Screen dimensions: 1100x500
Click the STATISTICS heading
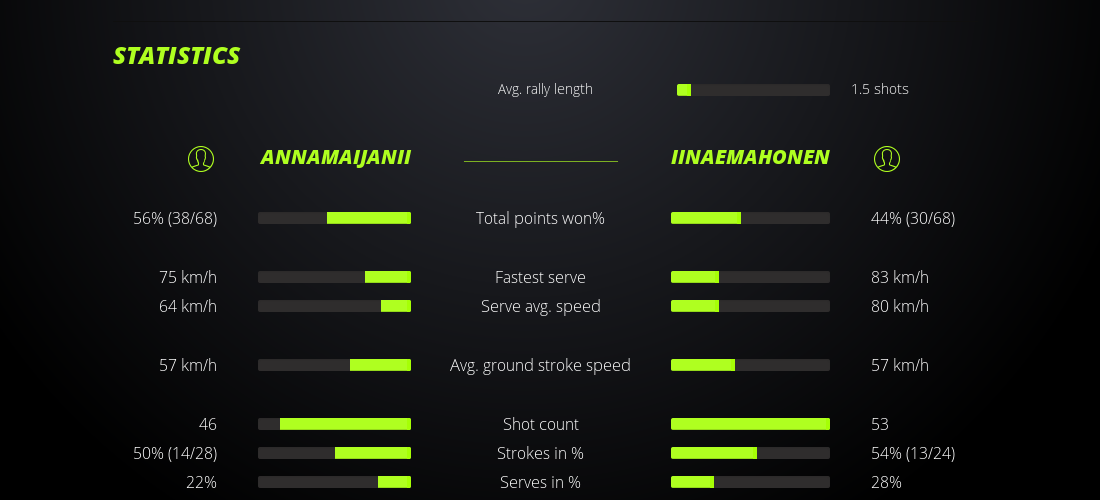[x=177, y=56]
